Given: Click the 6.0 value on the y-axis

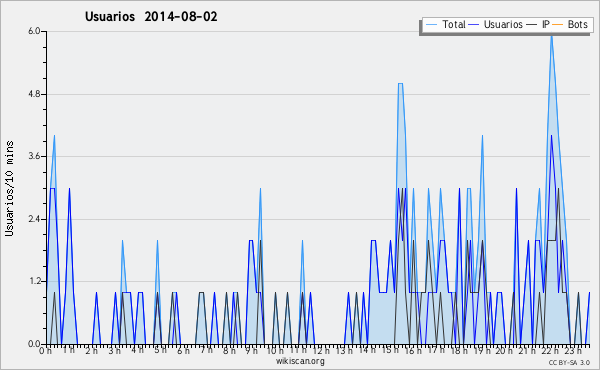Looking at the screenshot, I should pyautogui.click(x=34, y=31).
